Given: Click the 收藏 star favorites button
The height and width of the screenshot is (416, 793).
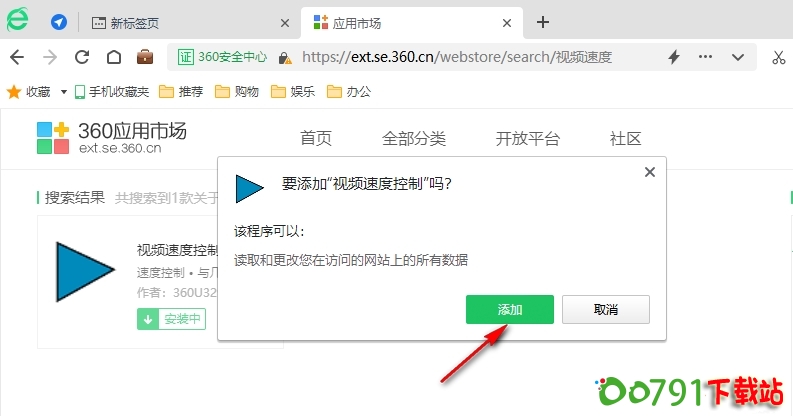Looking at the screenshot, I should pyautogui.click(x=28, y=91).
